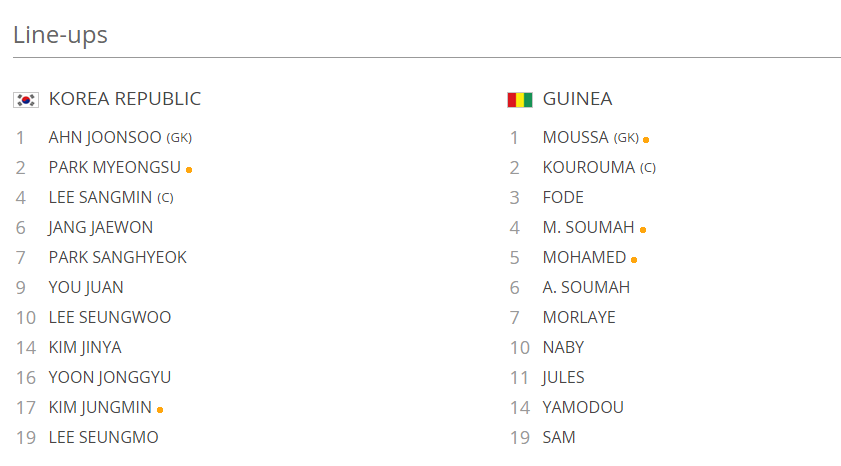Click the yellow dot beside Park Myeongsu

189,169
